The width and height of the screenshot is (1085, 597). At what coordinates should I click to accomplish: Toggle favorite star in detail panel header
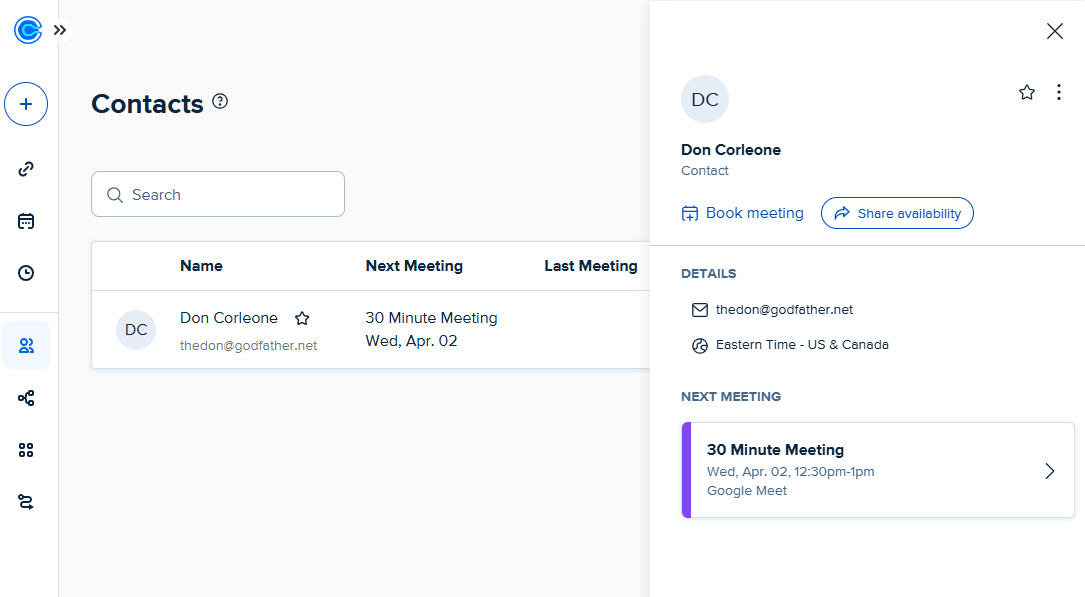1027,93
